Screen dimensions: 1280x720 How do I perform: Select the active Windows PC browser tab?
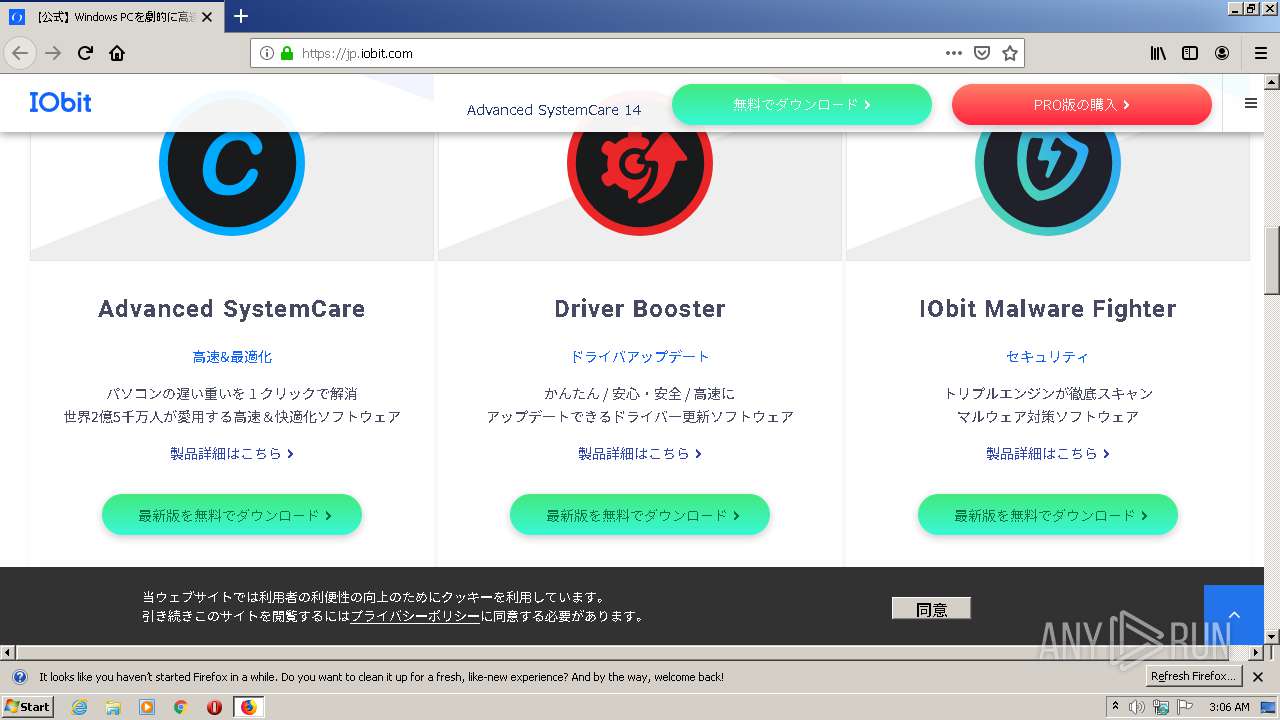[x=112, y=16]
